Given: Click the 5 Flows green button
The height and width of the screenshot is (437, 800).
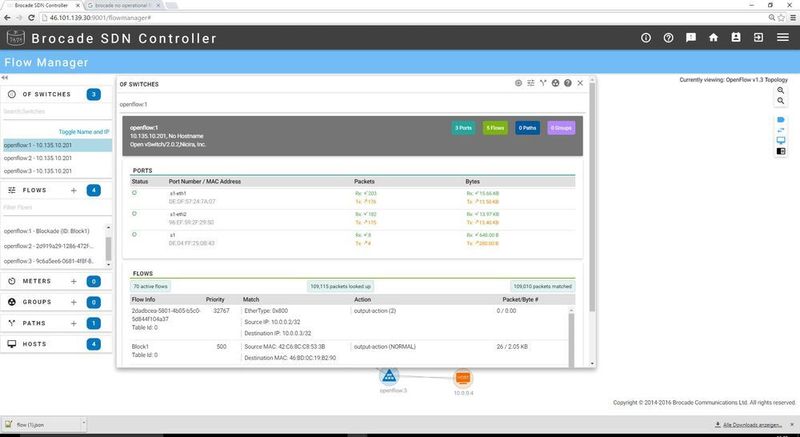Looking at the screenshot, I should 495,128.
